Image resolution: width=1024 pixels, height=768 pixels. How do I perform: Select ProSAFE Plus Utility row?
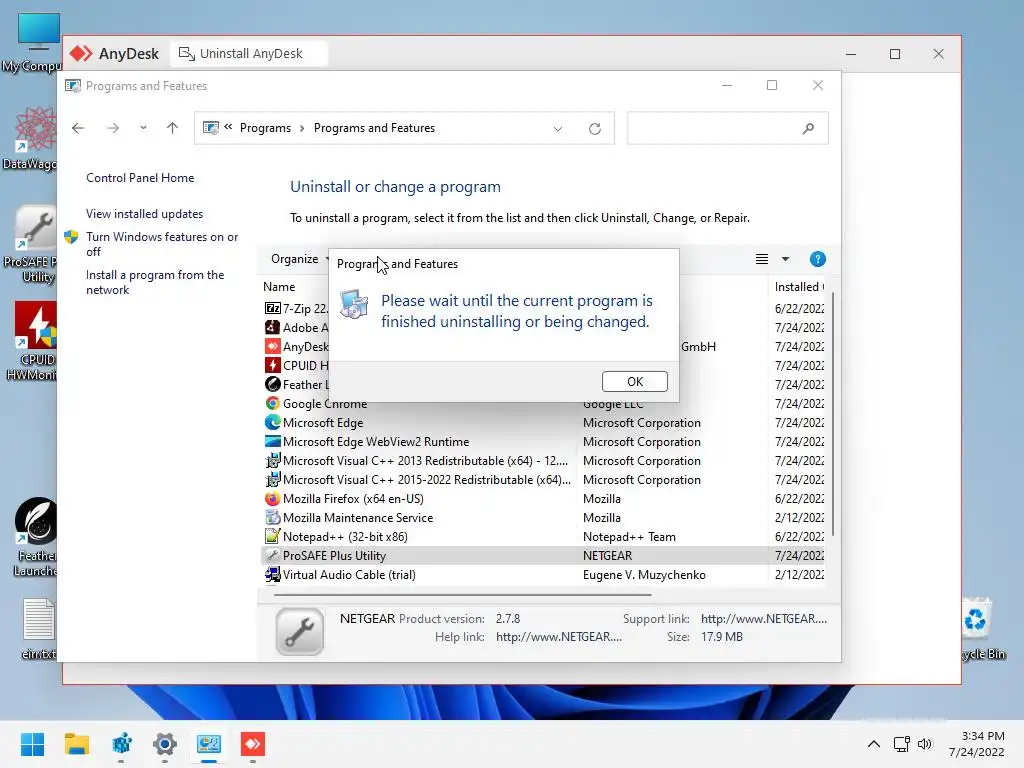543,555
